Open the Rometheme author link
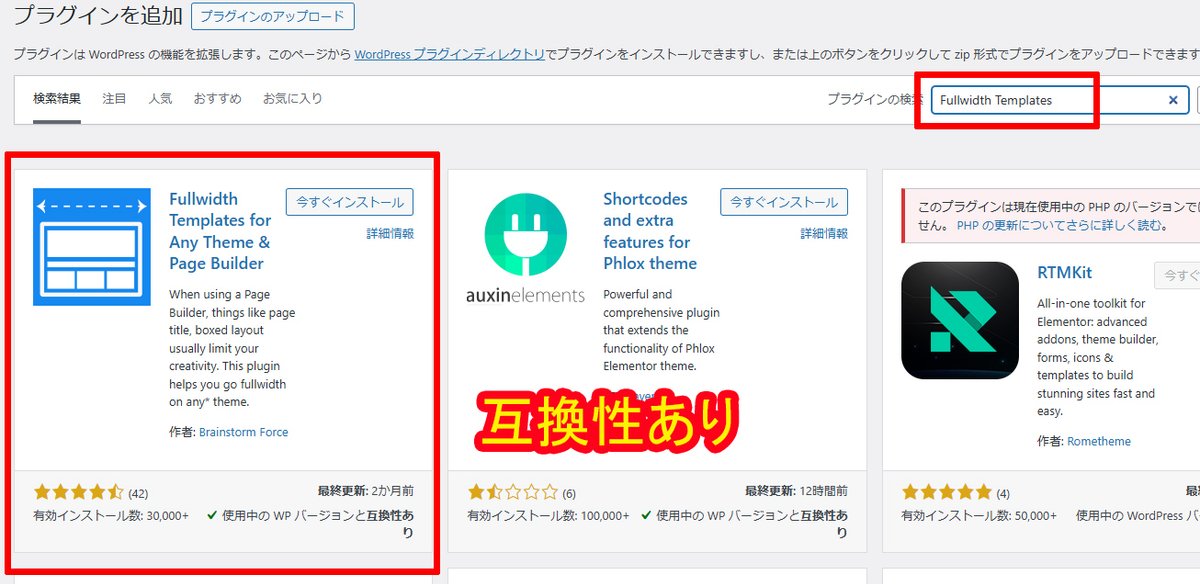This screenshot has width=1200, height=584. [1099, 441]
